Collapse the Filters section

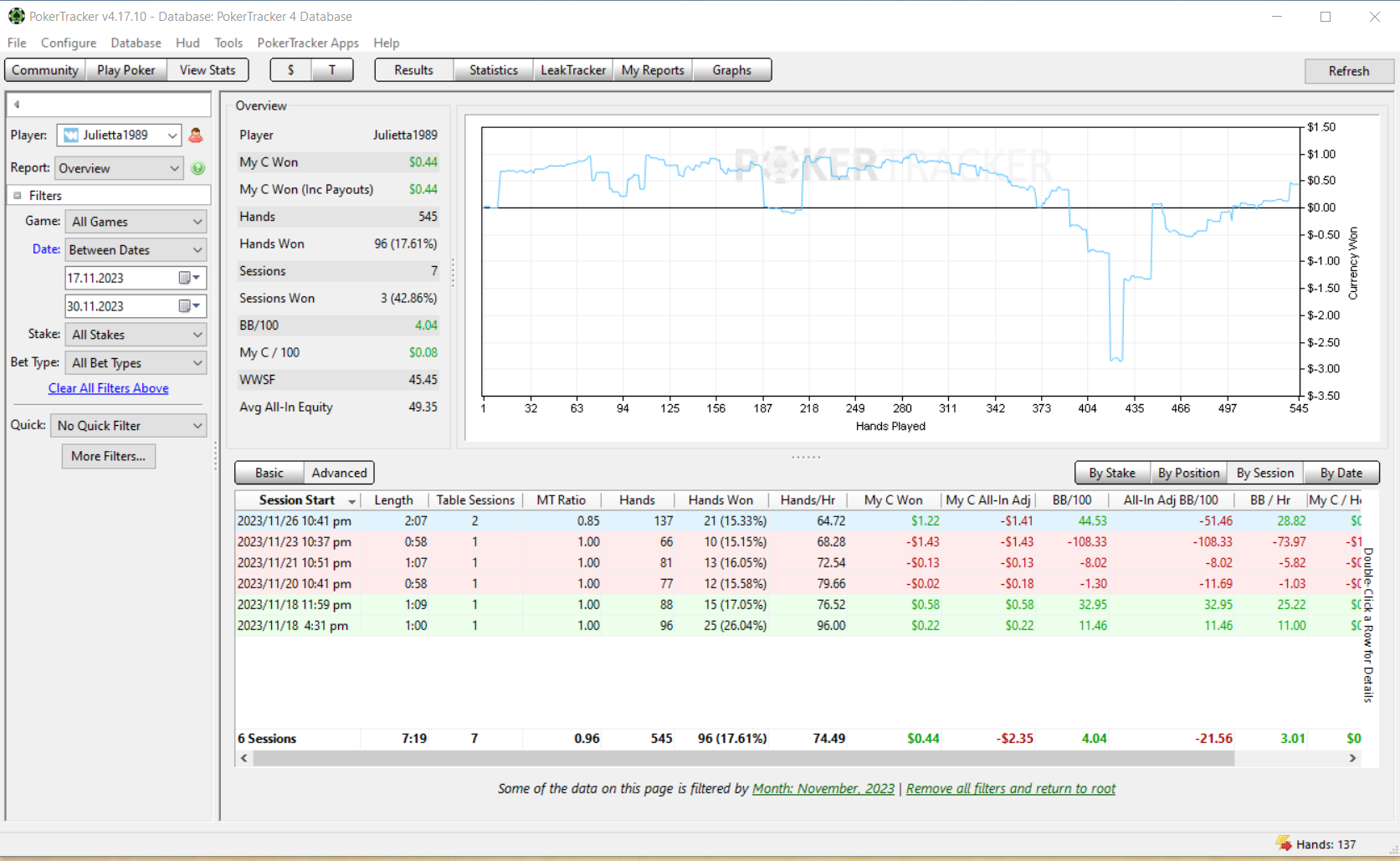(x=17, y=195)
